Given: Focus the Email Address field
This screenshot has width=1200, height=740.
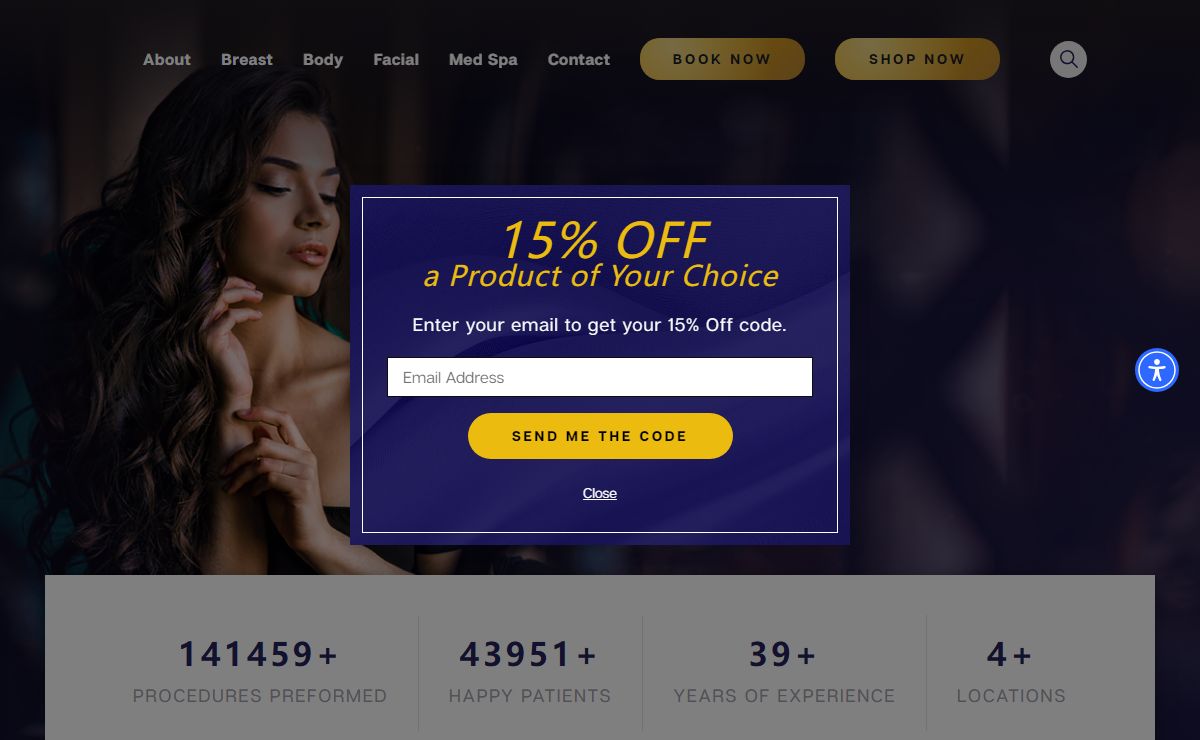Looking at the screenshot, I should tap(600, 377).
